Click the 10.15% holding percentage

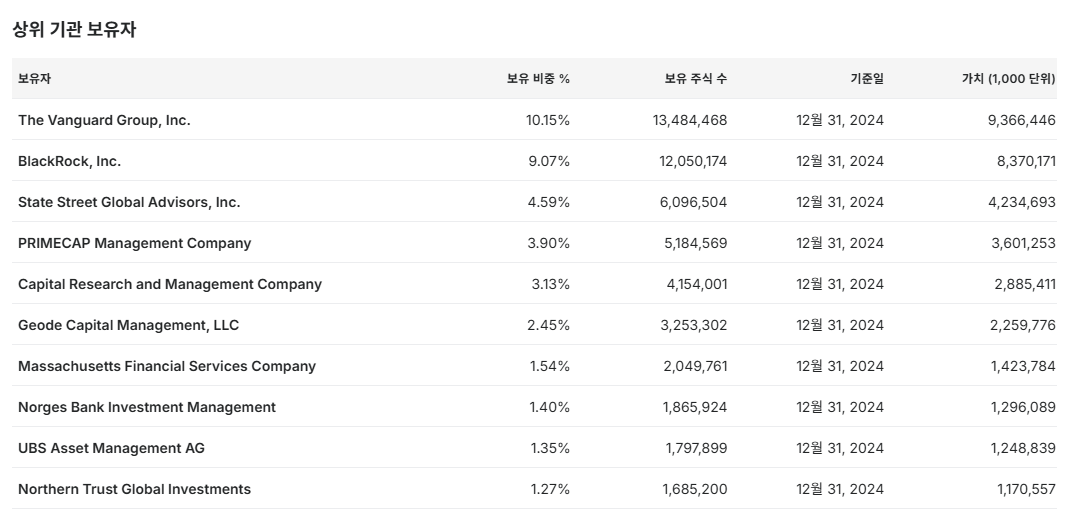[548, 120]
